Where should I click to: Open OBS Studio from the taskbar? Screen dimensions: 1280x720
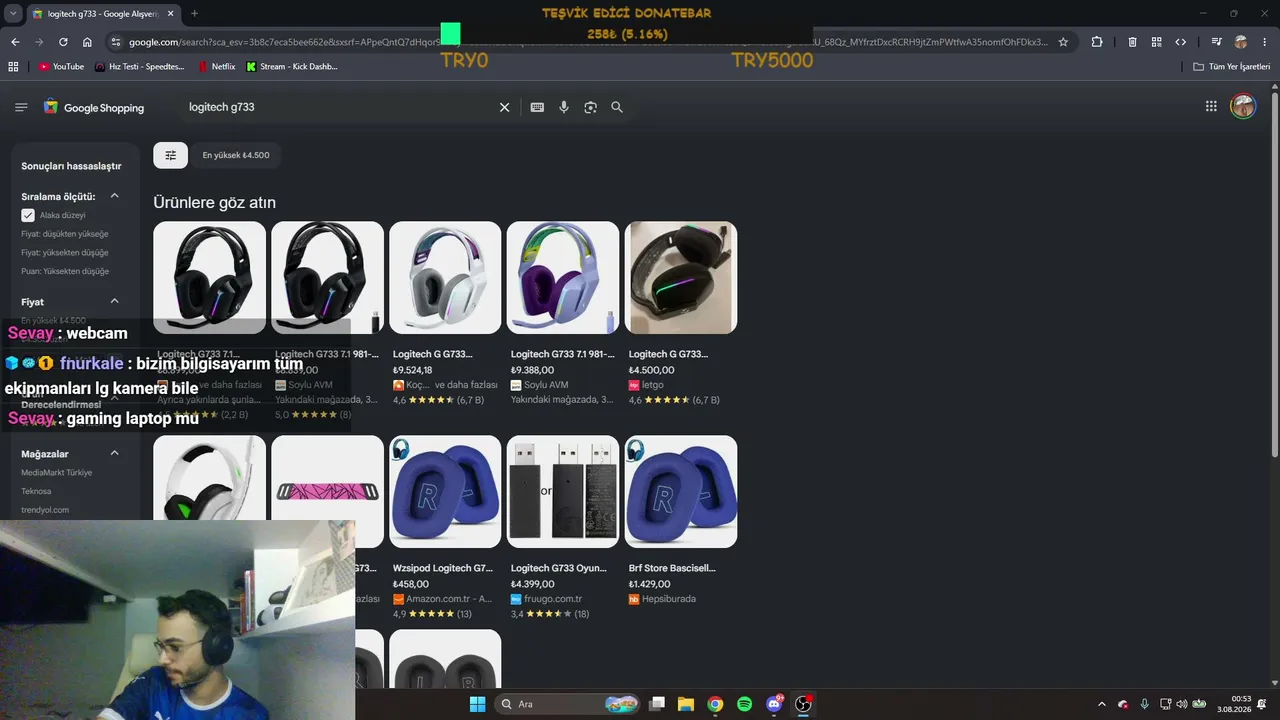[803, 704]
